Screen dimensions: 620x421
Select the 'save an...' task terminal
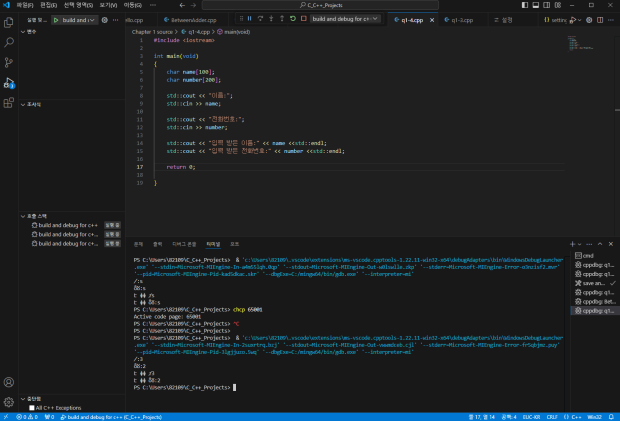(x=595, y=283)
